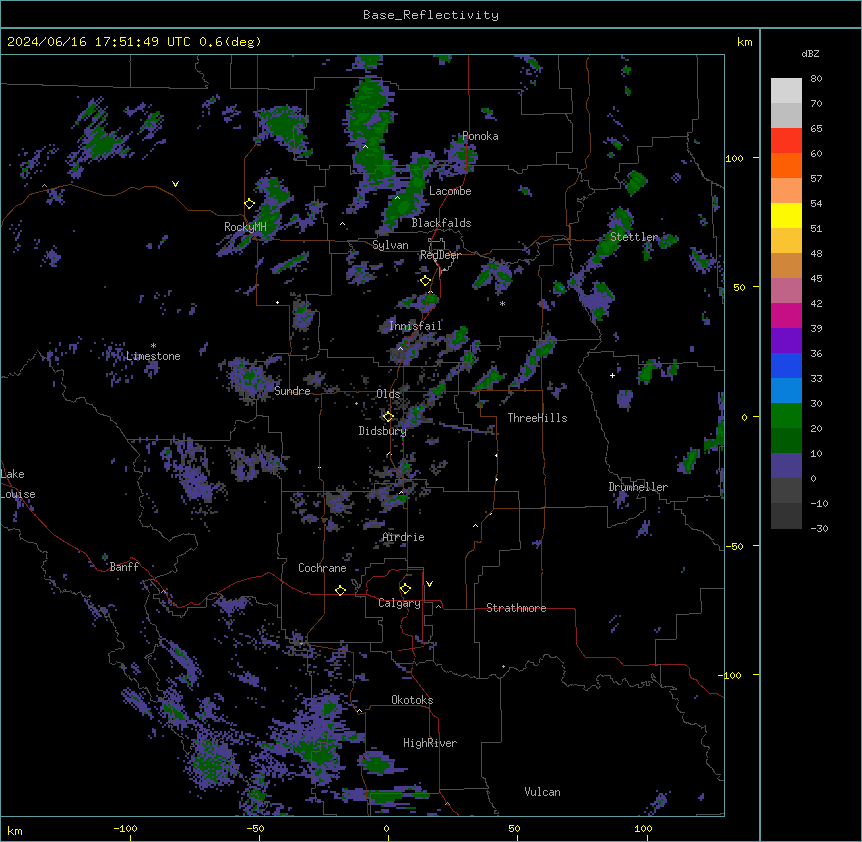Click the Sundre town label
The image size is (862, 842).
(292, 391)
